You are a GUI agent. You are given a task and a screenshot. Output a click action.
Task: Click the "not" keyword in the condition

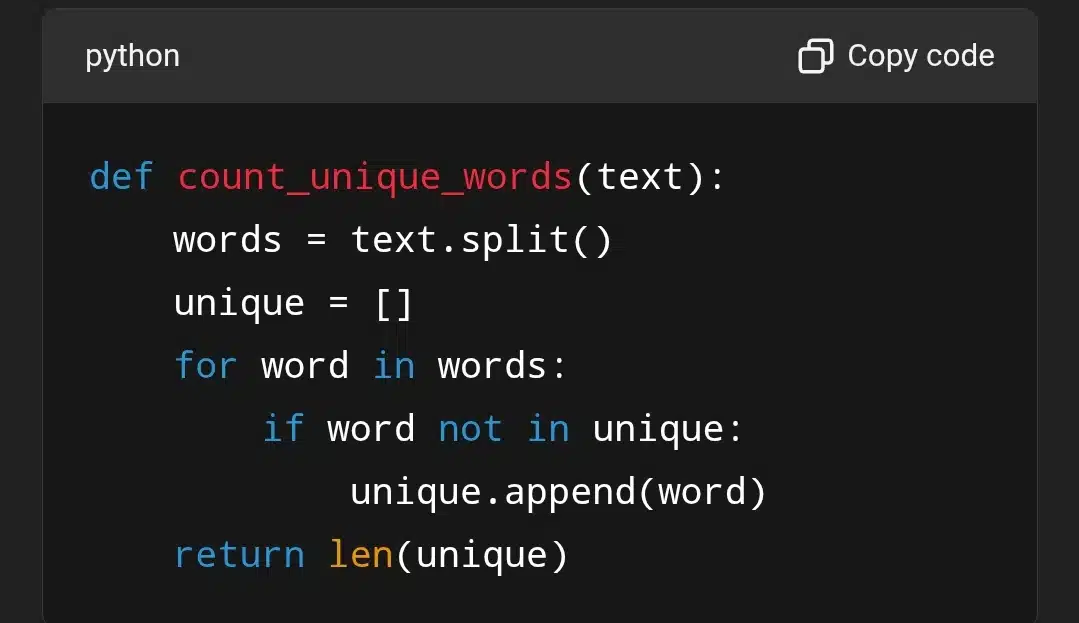(x=471, y=430)
